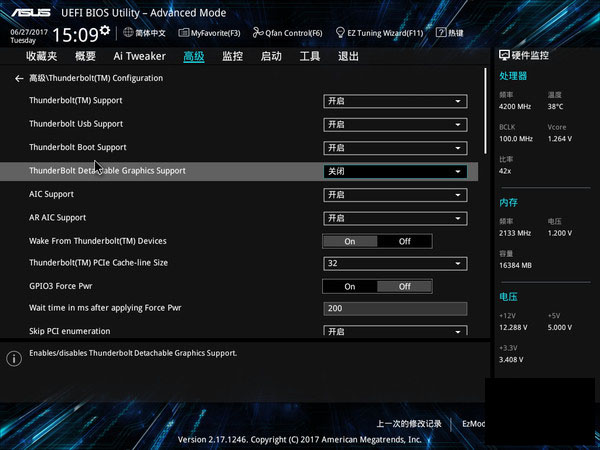Open the Thunderbolt Boot Support dropdown

tap(395, 148)
